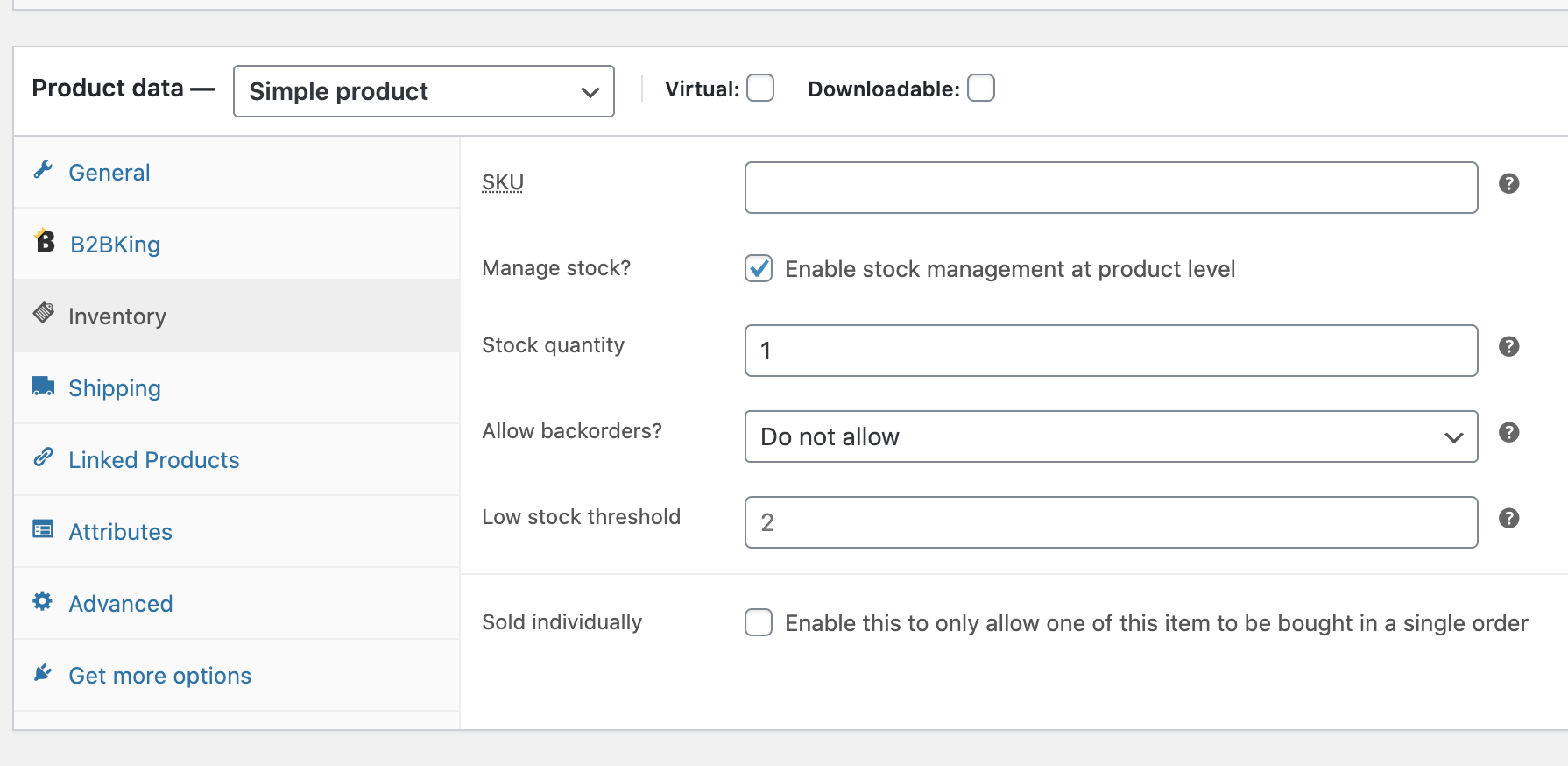Image resolution: width=1568 pixels, height=766 pixels.
Task: Open the Simple product type dropdown
Action: [x=424, y=91]
